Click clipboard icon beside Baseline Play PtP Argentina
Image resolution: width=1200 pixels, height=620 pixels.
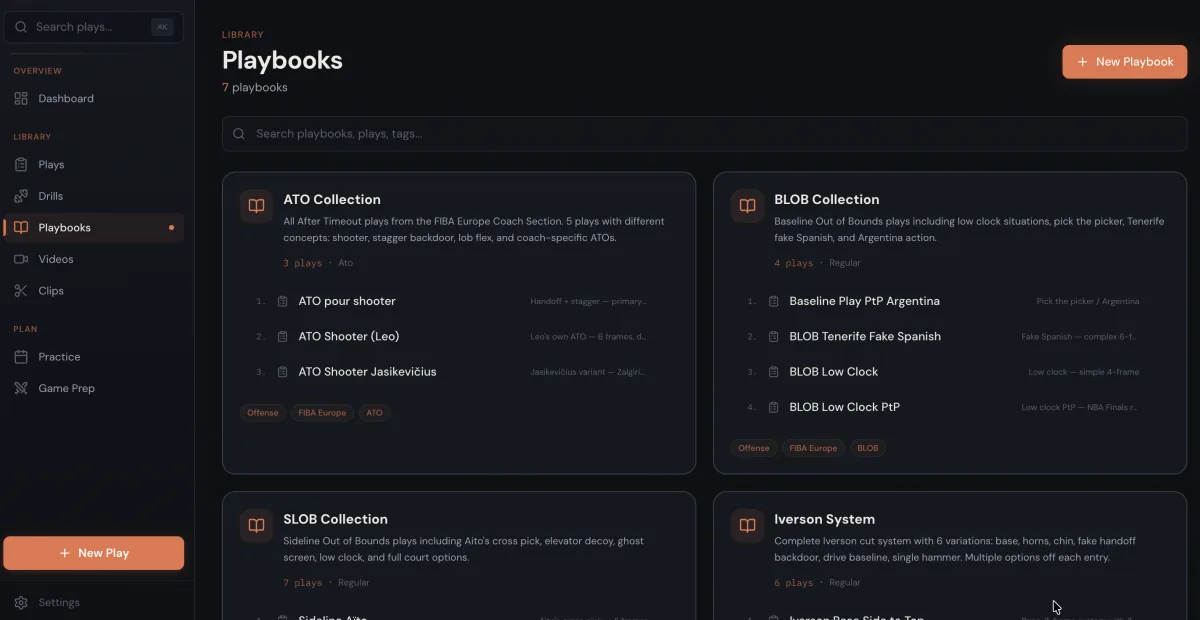(774, 301)
